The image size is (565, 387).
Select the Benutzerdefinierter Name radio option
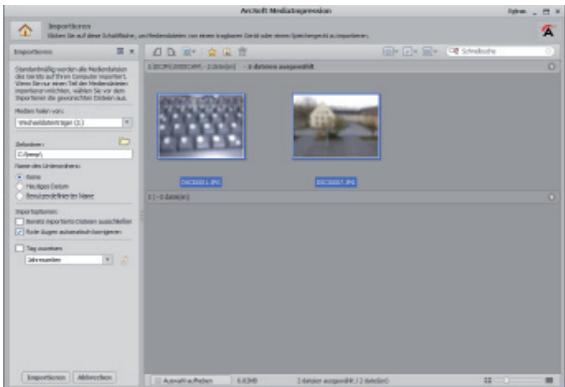(19, 196)
